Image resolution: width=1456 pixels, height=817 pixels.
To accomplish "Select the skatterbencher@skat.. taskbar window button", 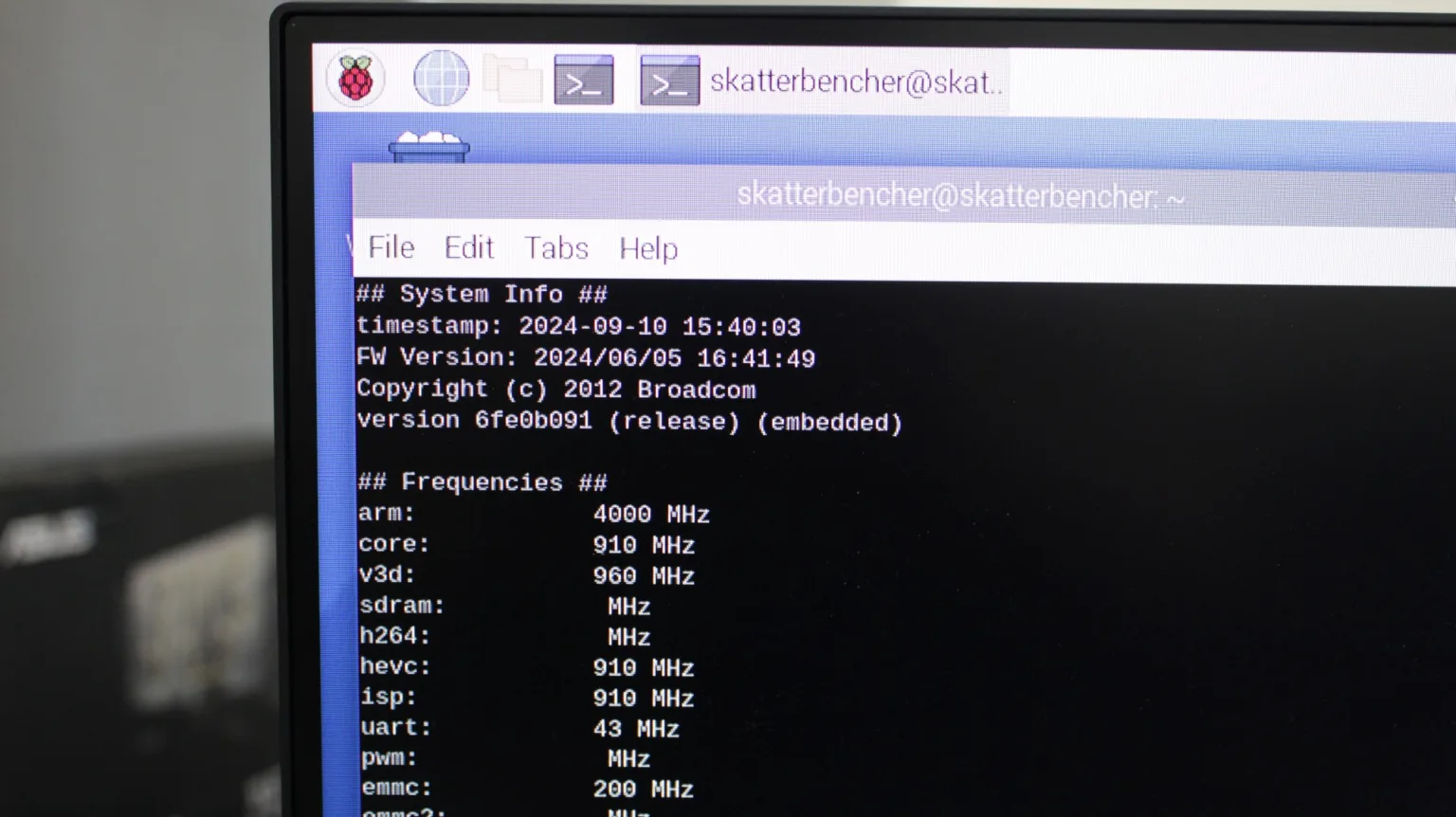I will [x=821, y=82].
